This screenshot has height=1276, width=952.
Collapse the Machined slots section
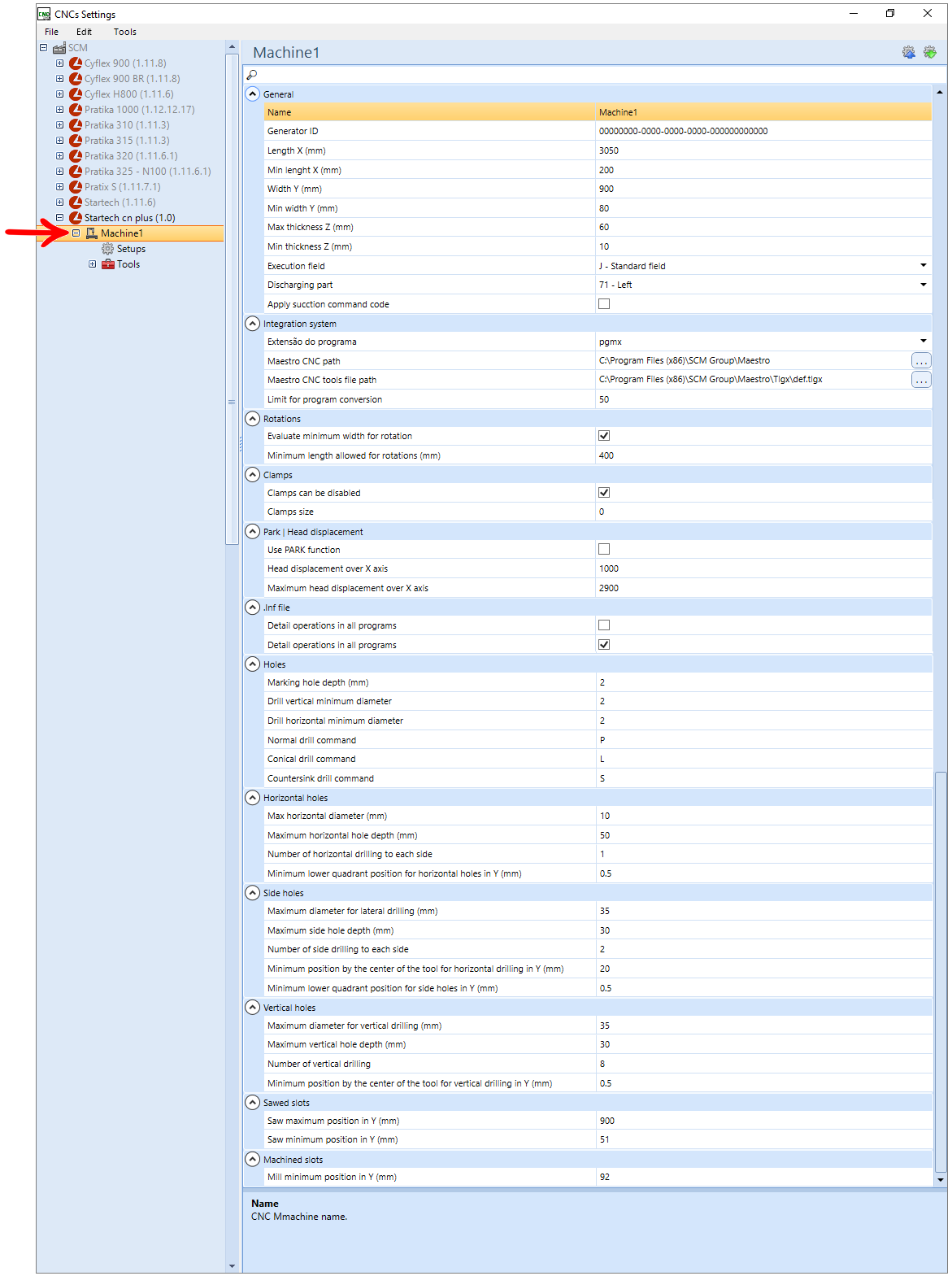tap(253, 1159)
